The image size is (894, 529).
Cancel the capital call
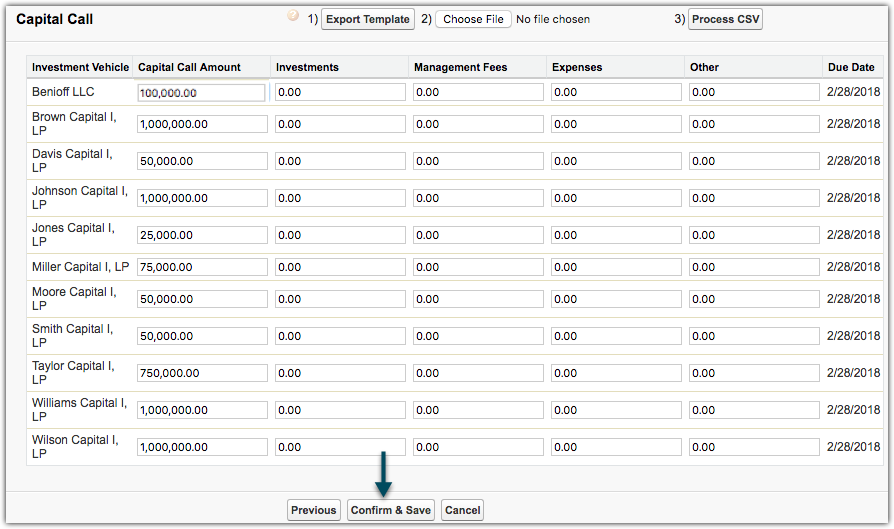(x=462, y=510)
